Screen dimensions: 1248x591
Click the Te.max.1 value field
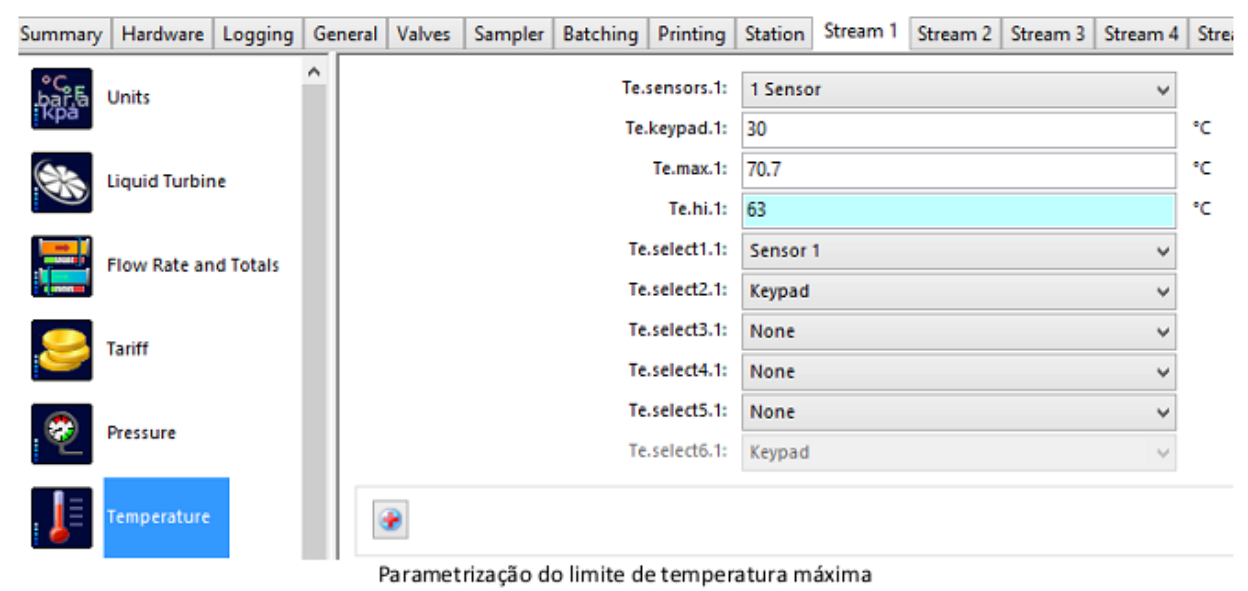coord(958,170)
